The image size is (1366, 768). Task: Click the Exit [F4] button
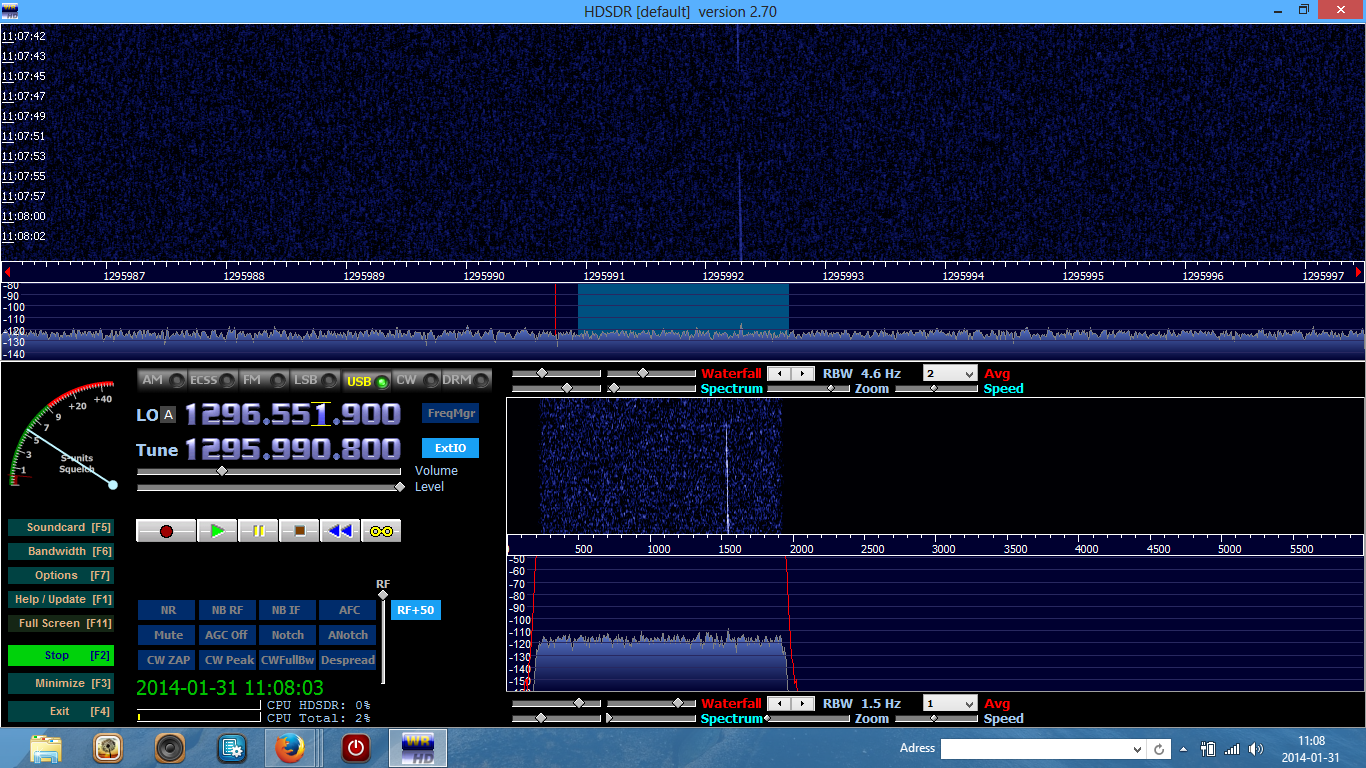(x=60, y=711)
